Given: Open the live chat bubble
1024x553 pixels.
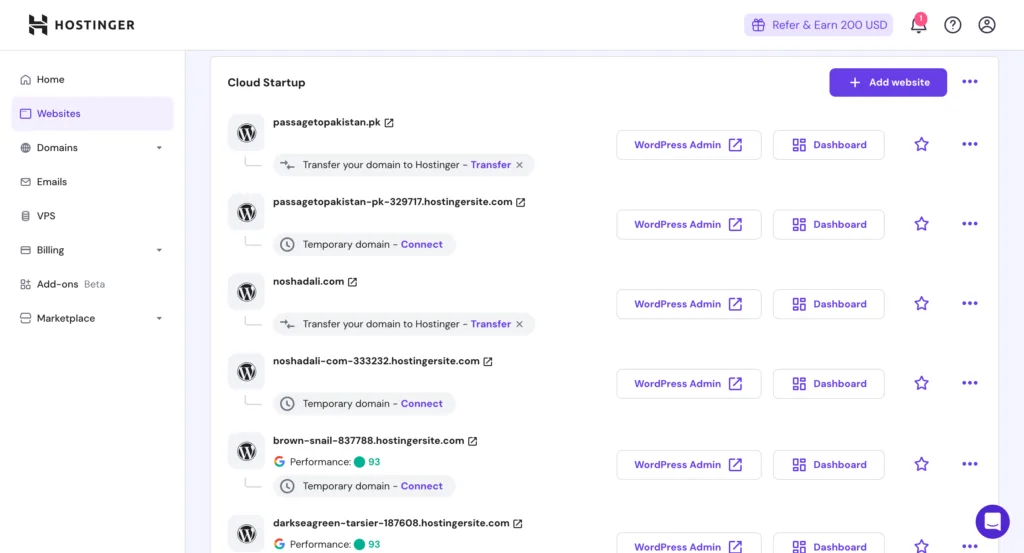Looking at the screenshot, I should point(992,521).
